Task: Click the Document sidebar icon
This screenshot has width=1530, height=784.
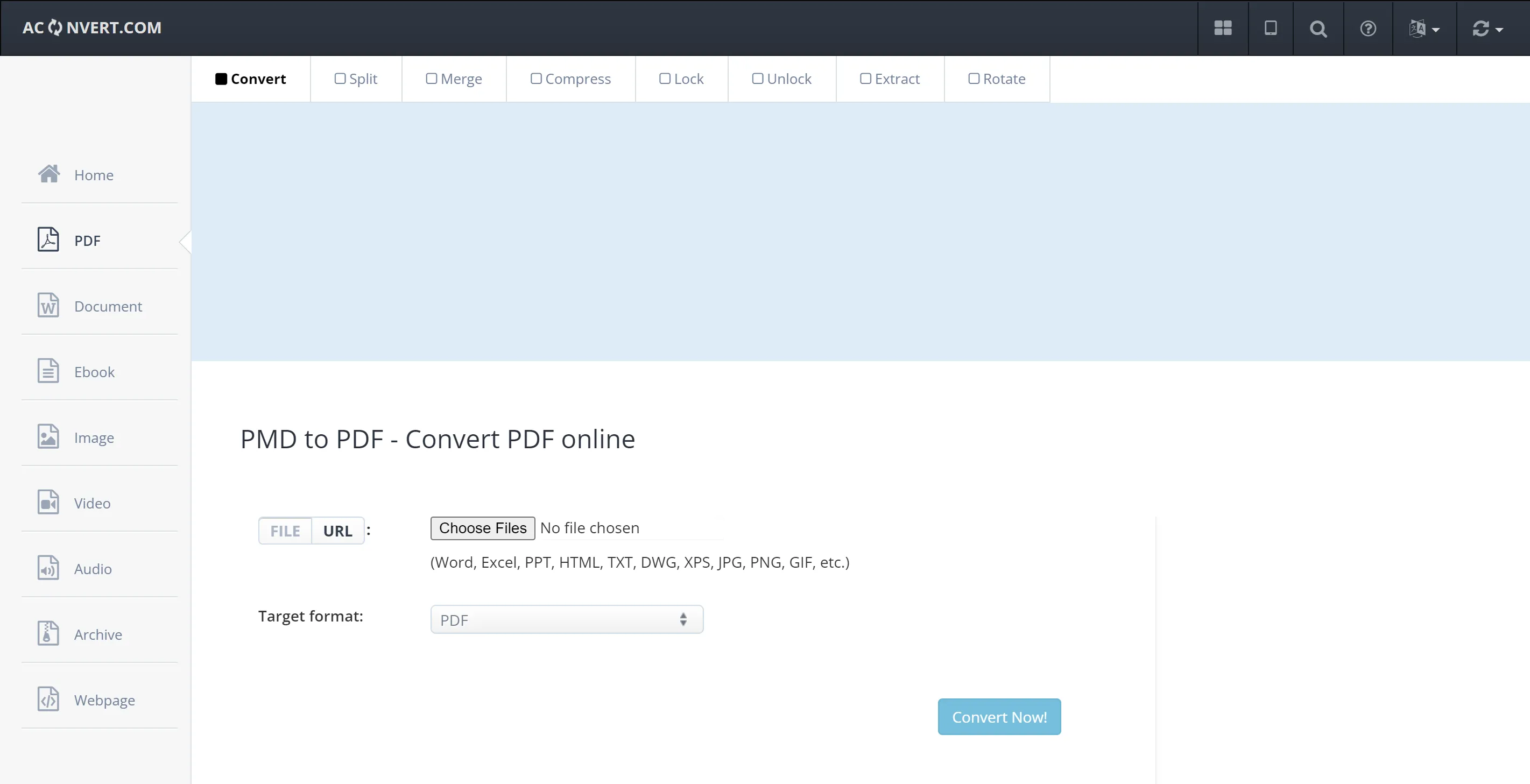Action: click(47, 305)
